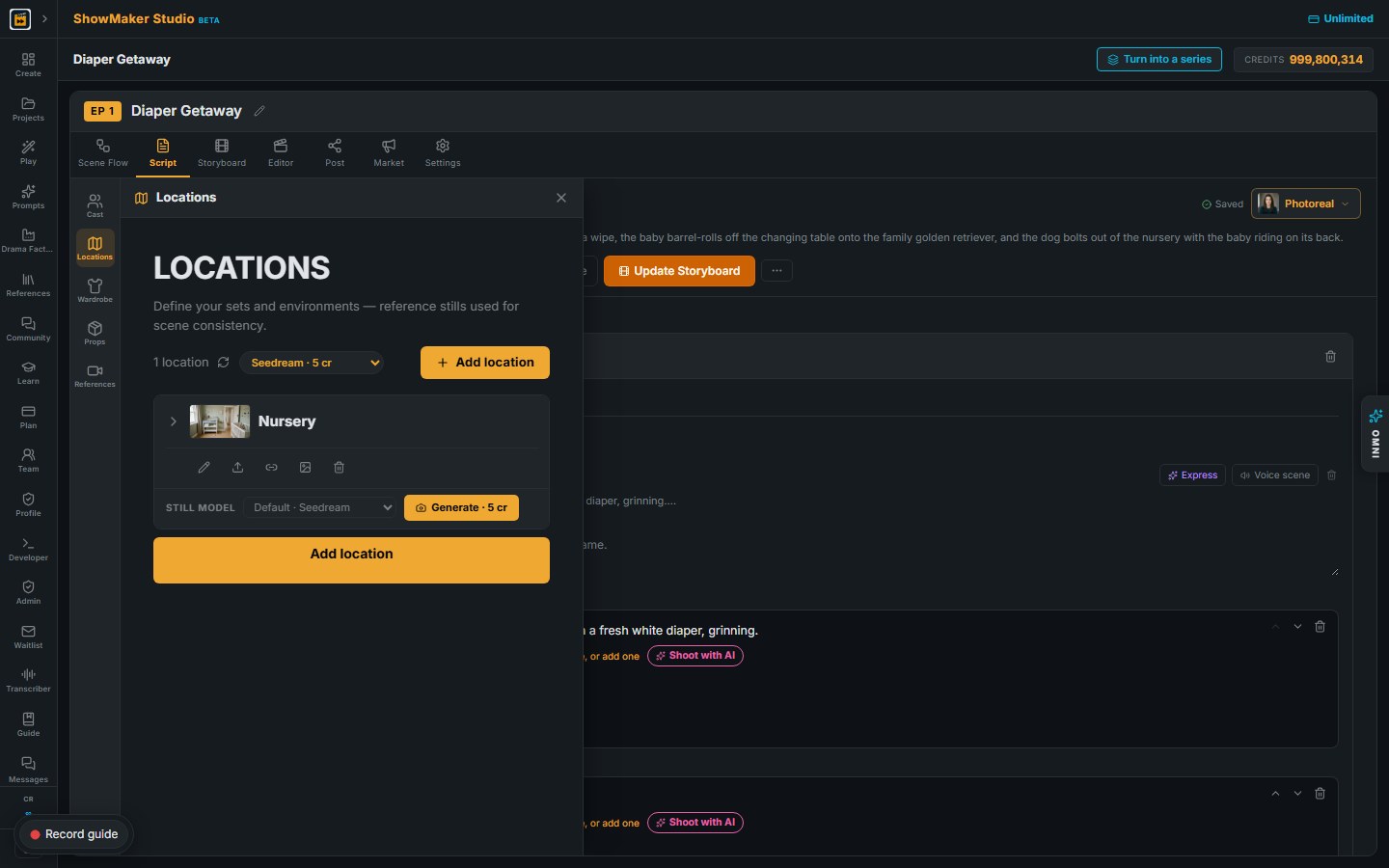Image resolution: width=1389 pixels, height=868 pixels.
Task: Close the Locations panel
Action: pos(561,198)
